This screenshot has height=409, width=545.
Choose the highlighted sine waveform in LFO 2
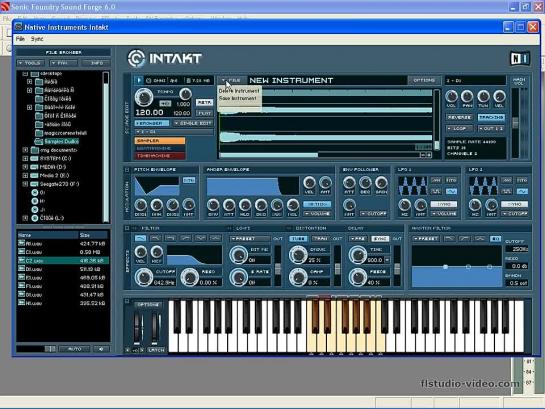tap(522, 191)
